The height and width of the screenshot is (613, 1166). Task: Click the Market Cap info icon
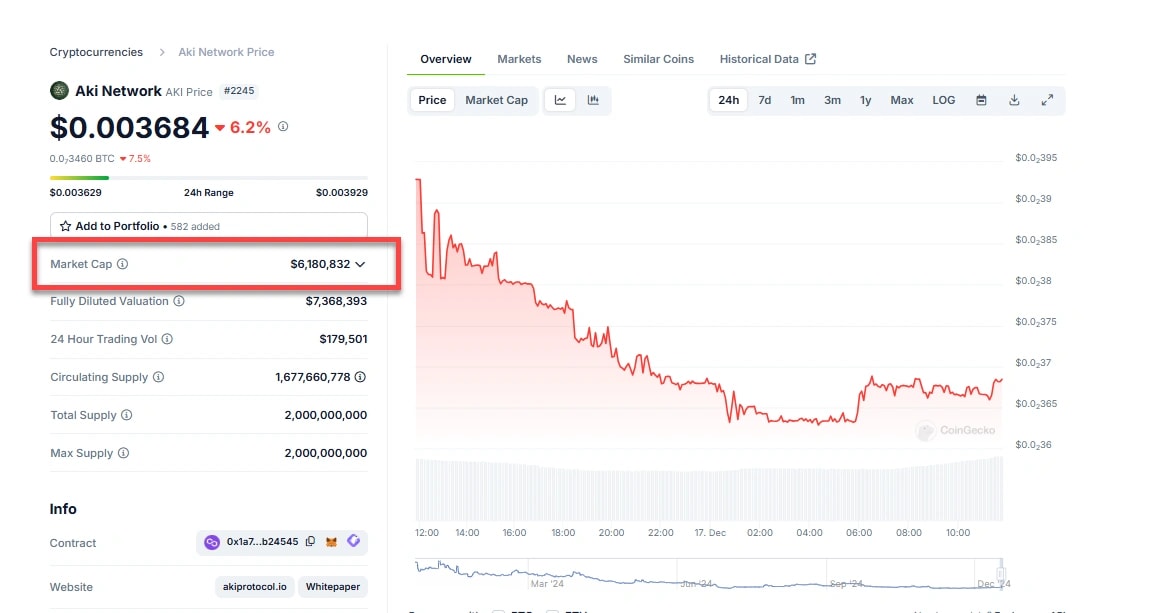click(x=123, y=264)
